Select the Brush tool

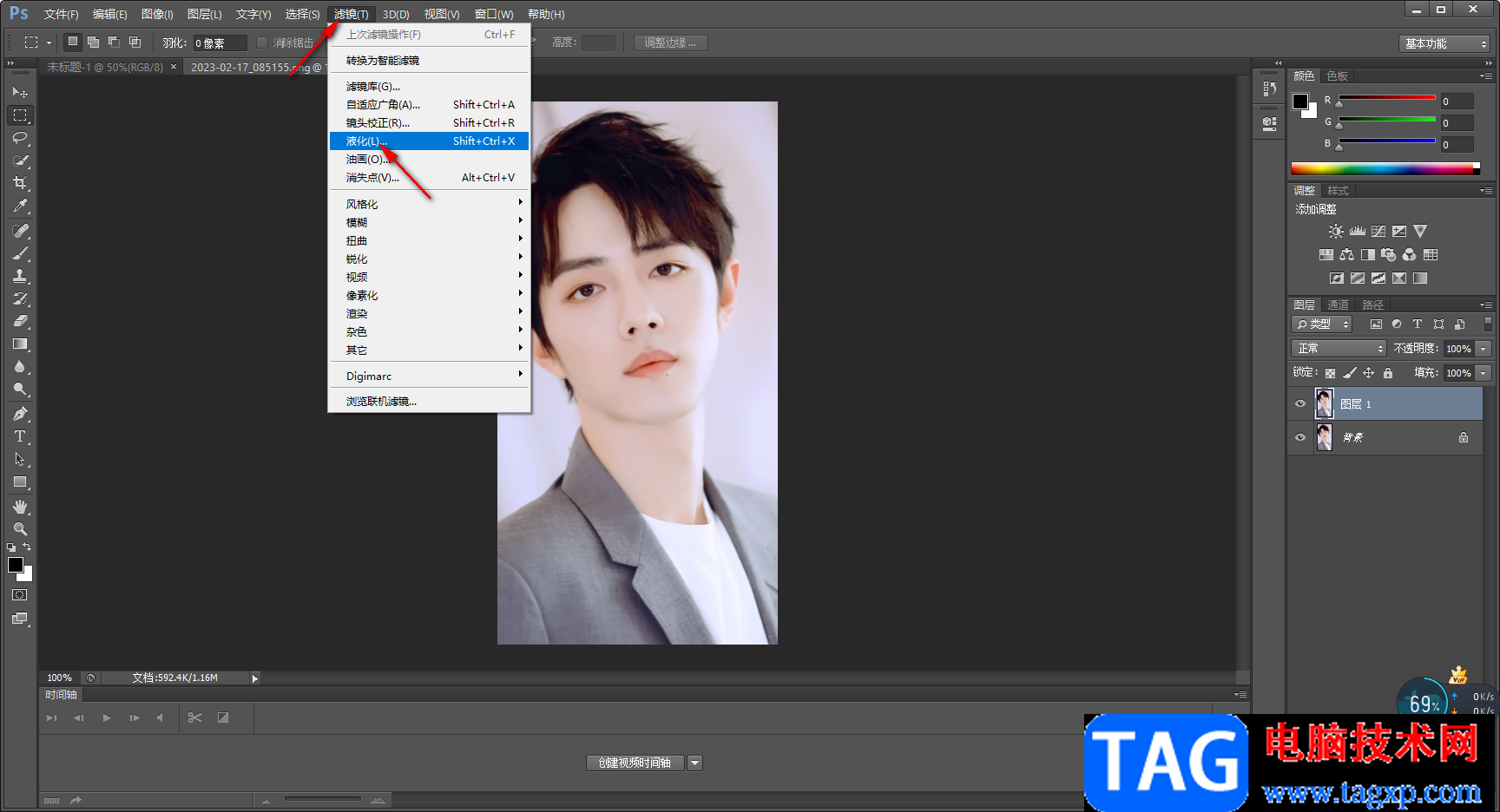(20, 253)
